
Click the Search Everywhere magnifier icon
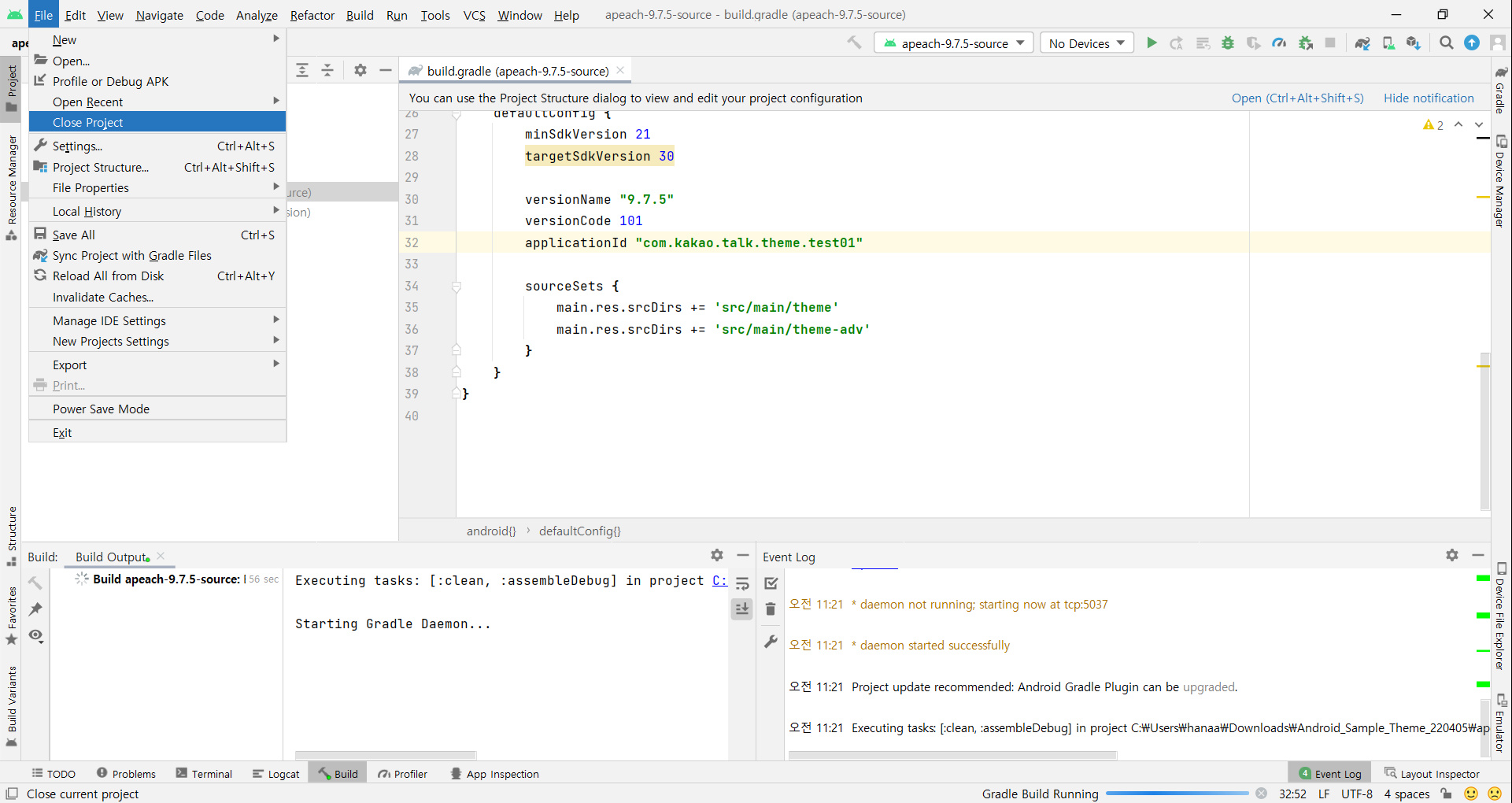[1447, 43]
